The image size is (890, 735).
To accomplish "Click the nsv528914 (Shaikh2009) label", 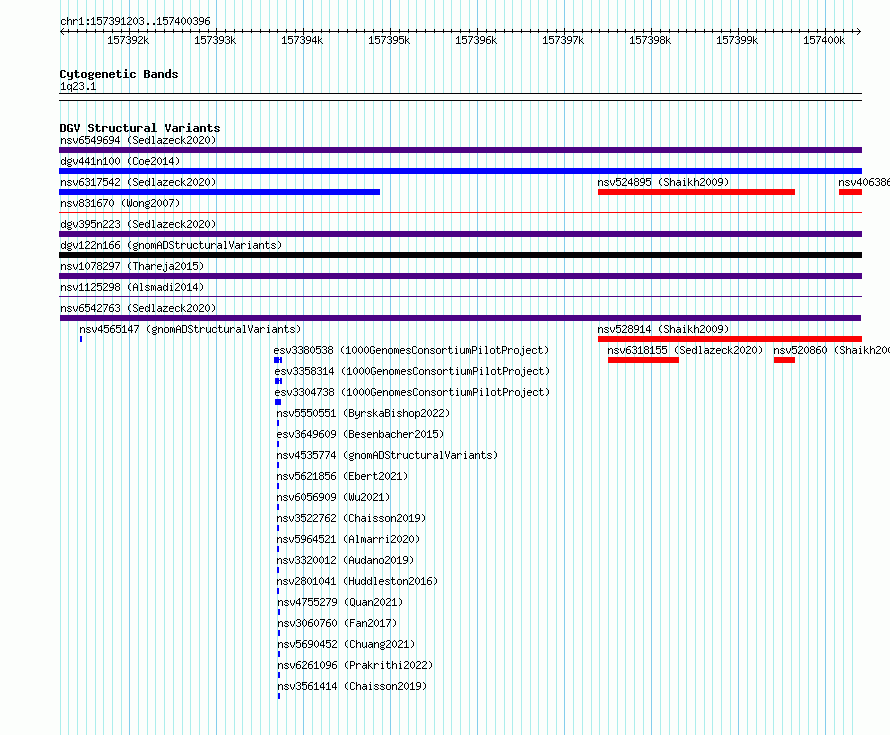I will (x=663, y=329).
